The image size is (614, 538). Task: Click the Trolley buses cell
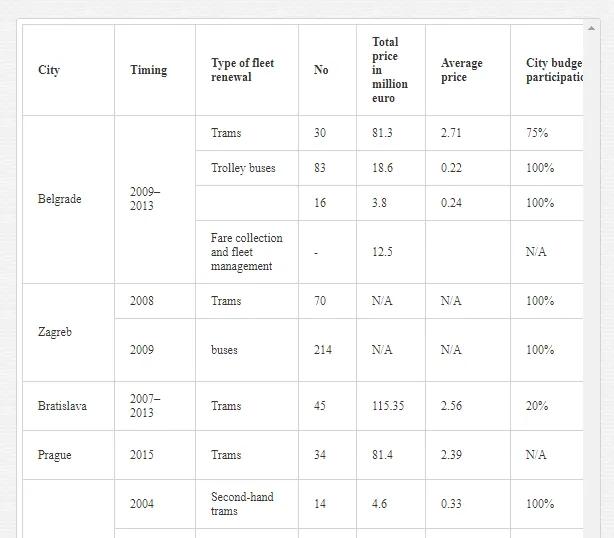tap(243, 168)
